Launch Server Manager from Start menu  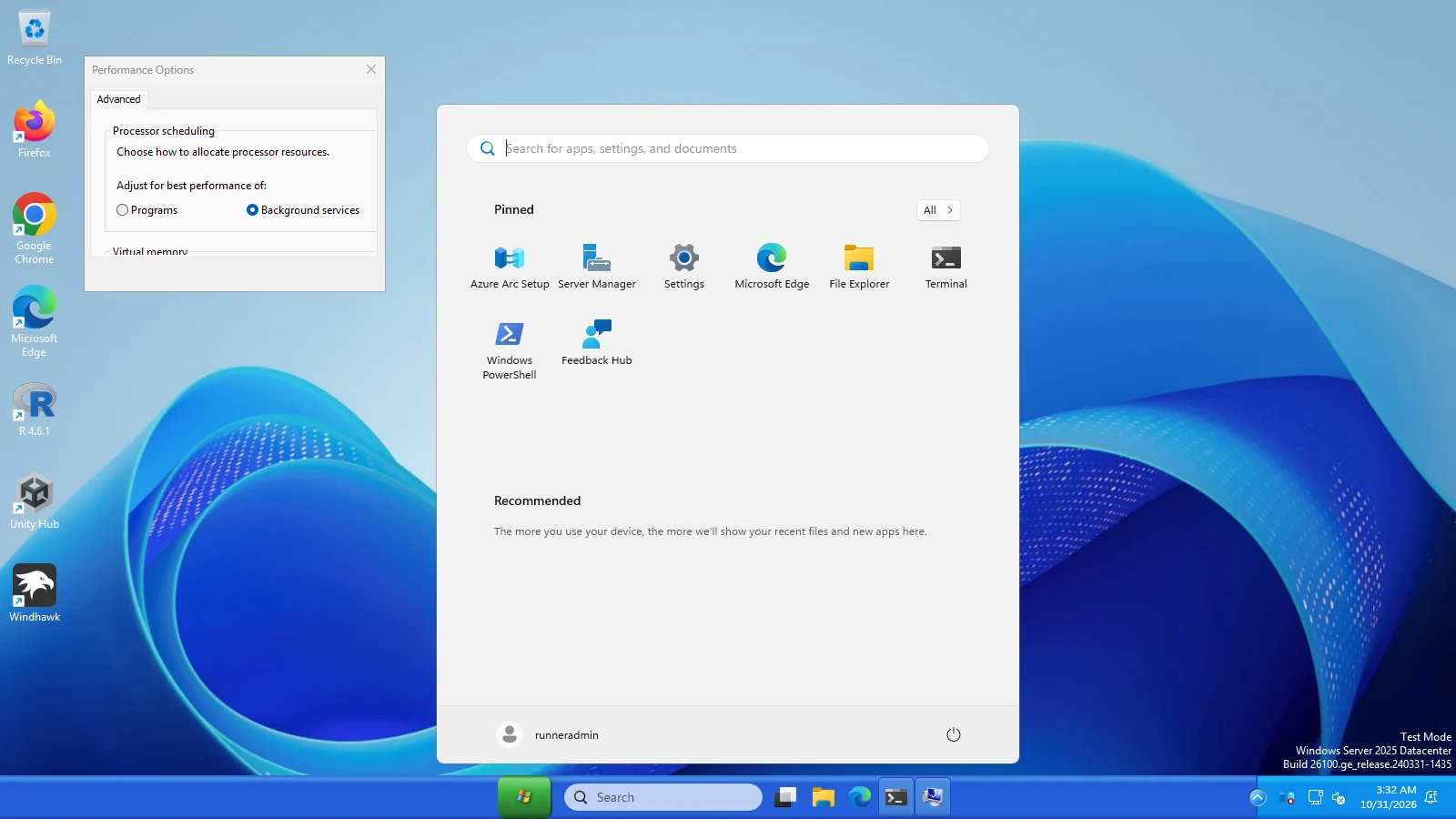[597, 267]
